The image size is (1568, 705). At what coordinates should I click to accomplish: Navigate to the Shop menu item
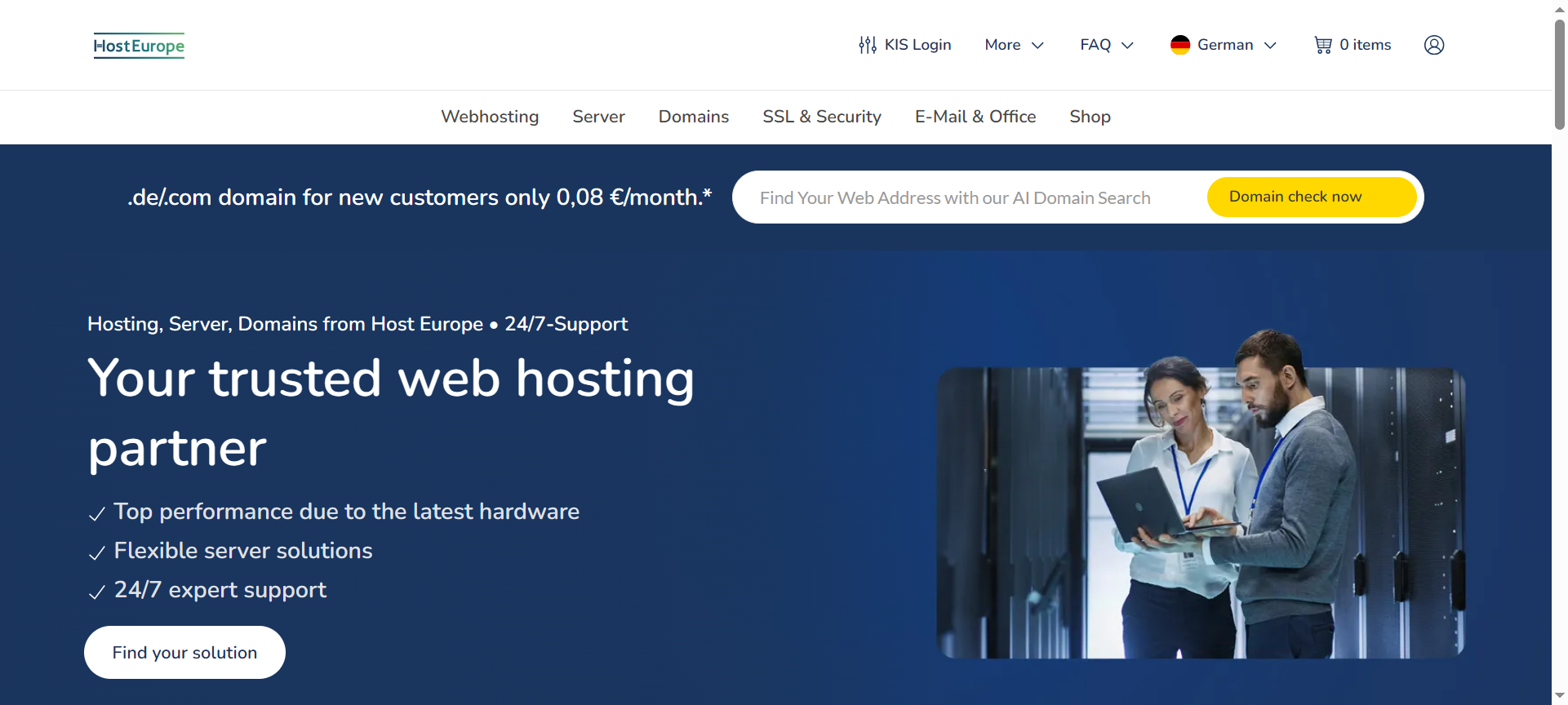pos(1090,117)
